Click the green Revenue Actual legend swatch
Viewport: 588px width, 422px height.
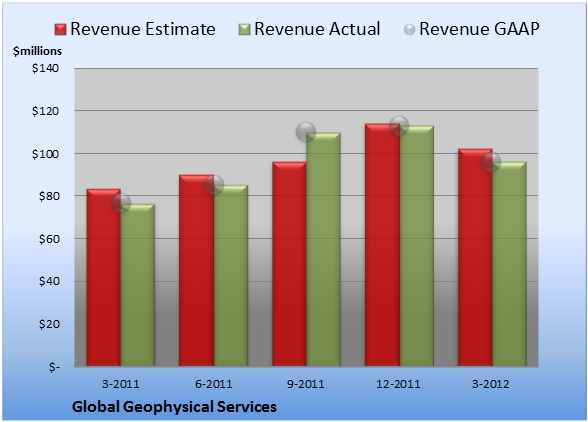click(x=244, y=29)
